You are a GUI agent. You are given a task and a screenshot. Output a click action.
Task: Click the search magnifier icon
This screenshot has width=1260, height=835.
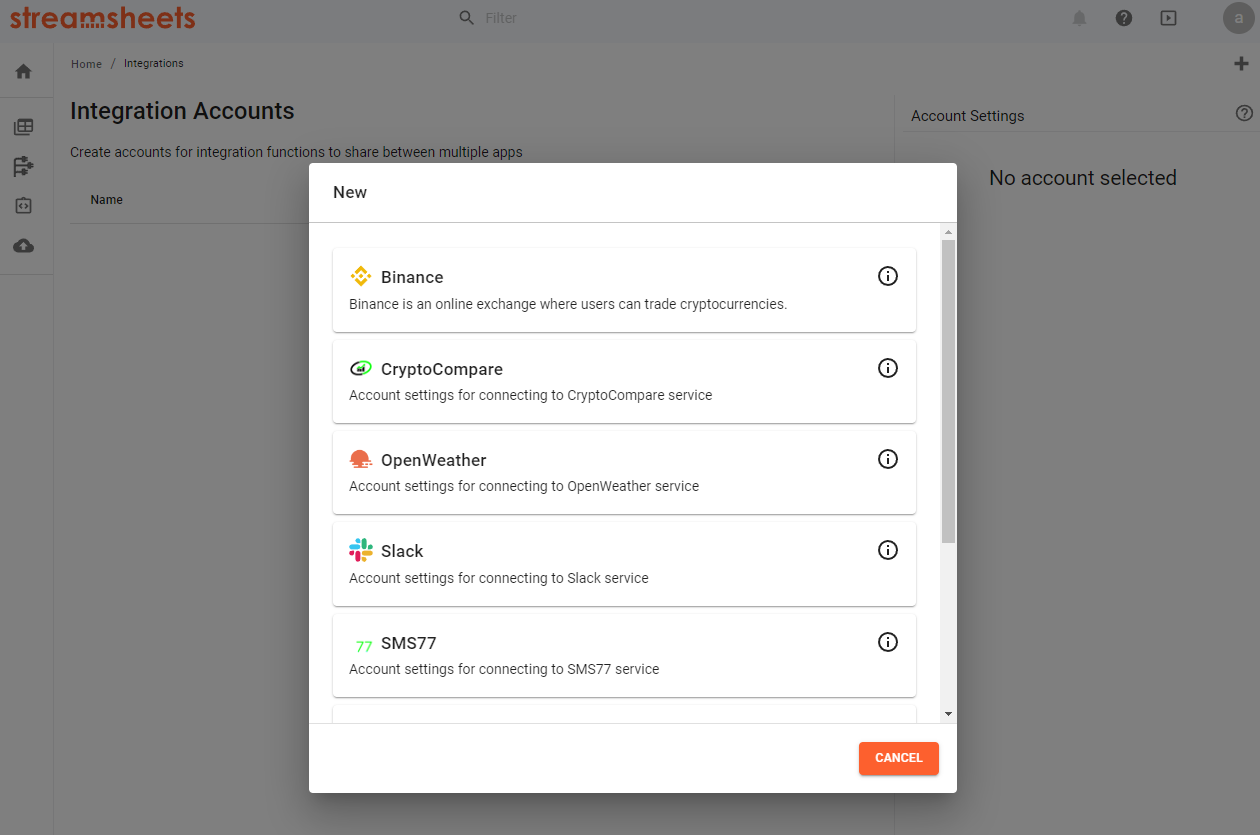pyautogui.click(x=467, y=18)
